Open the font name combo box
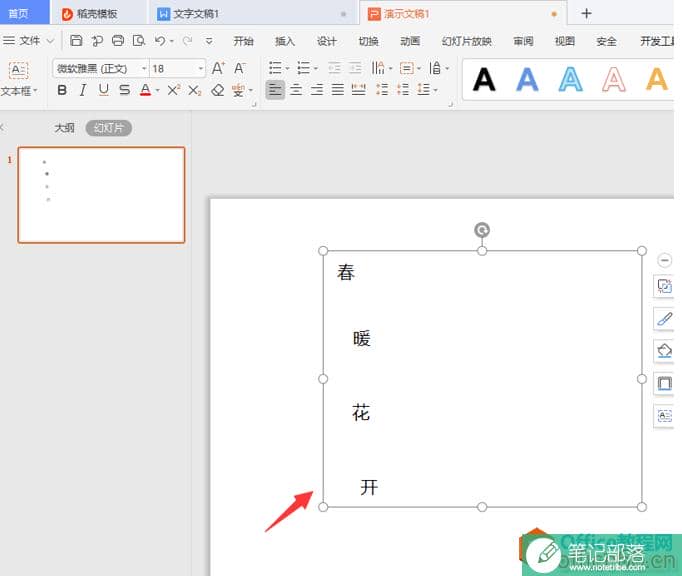 click(x=101, y=68)
